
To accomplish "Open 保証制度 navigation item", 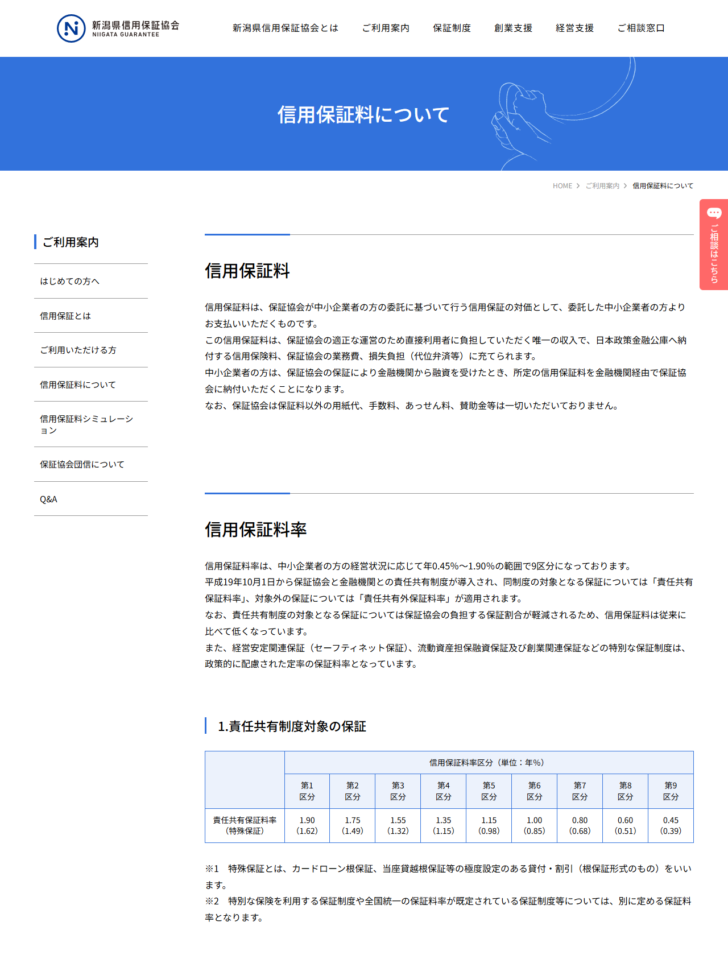I will (452, 28).
